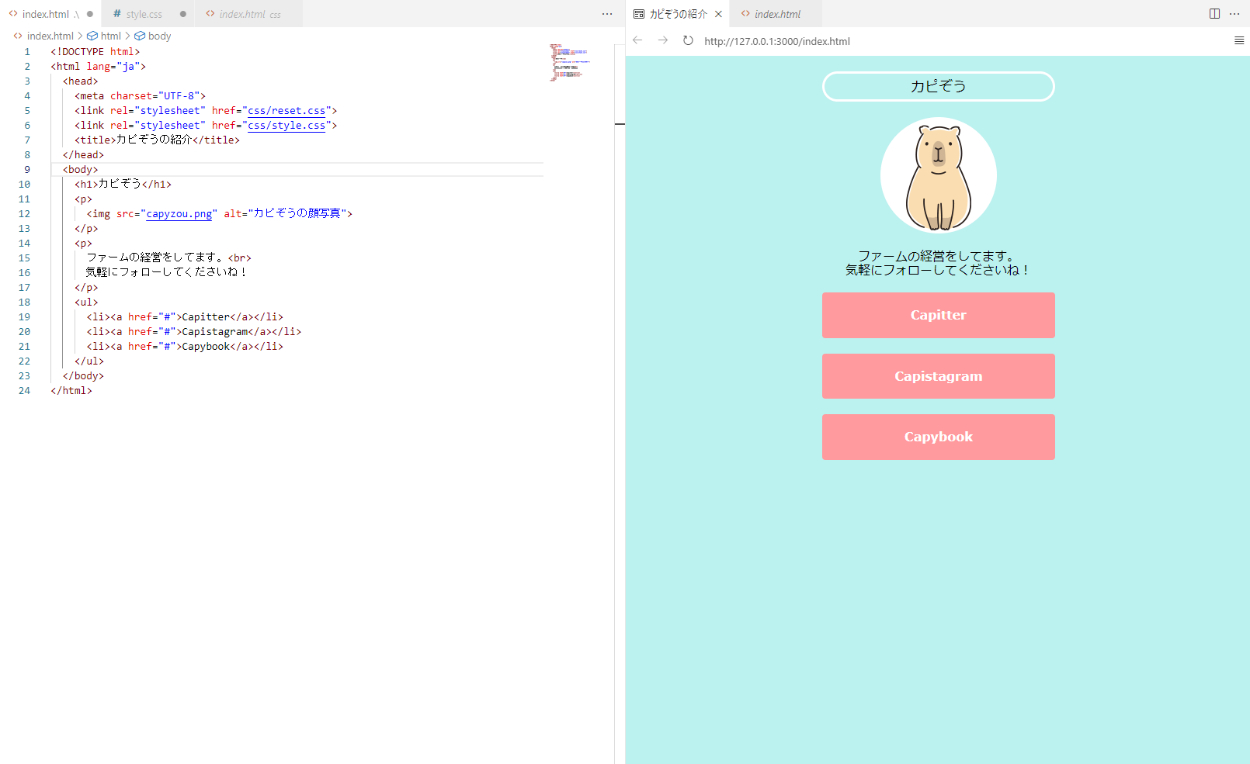Image resolution: width=1250 pixels, height=764 pixels.
Task: Close the カピぞうの紹介 preview tab
Action: pyautogui.click(x=718, y=14)
